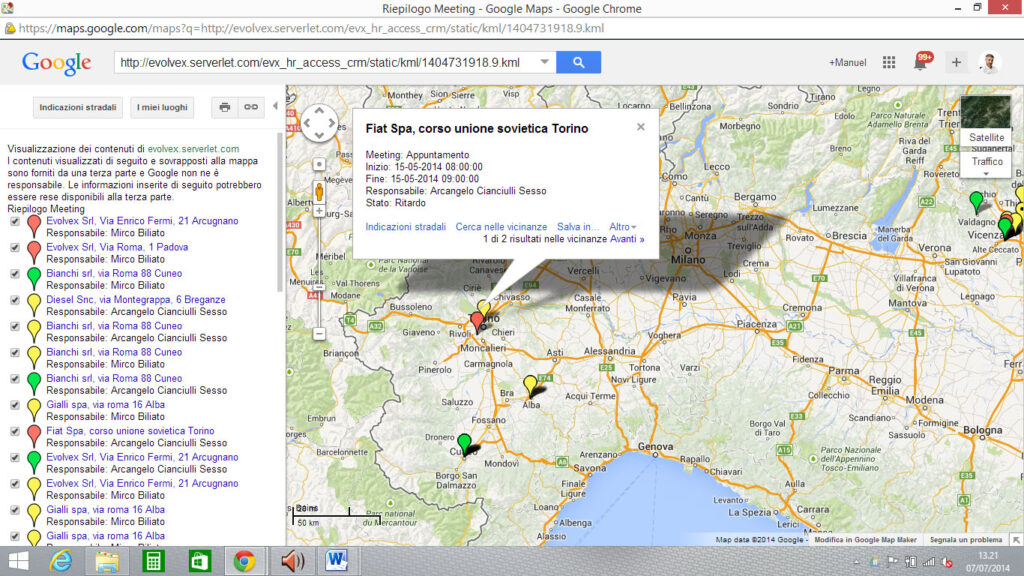Screen dimensions: 1024x576
Task: Click the Chrome address bar URL
Action: pos(311,28)
